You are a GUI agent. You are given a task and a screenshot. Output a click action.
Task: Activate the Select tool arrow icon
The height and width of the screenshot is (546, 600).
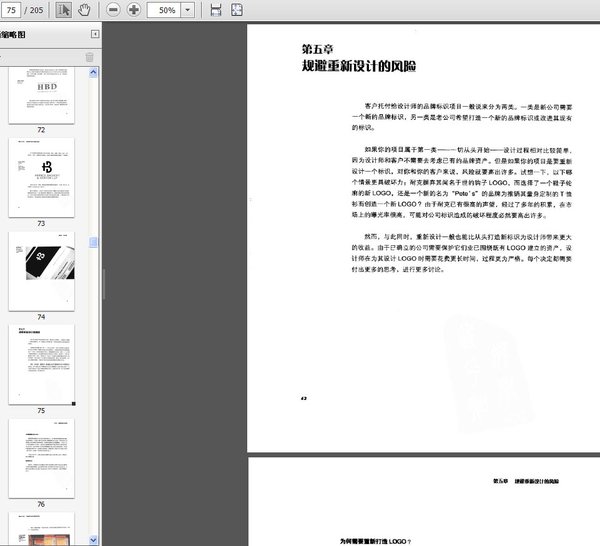[64, 10]
